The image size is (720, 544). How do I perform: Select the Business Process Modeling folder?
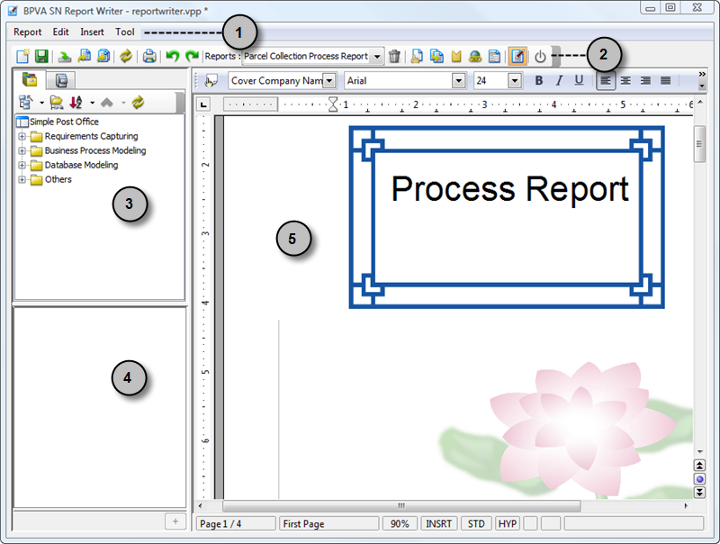click(x=95, y=151)
